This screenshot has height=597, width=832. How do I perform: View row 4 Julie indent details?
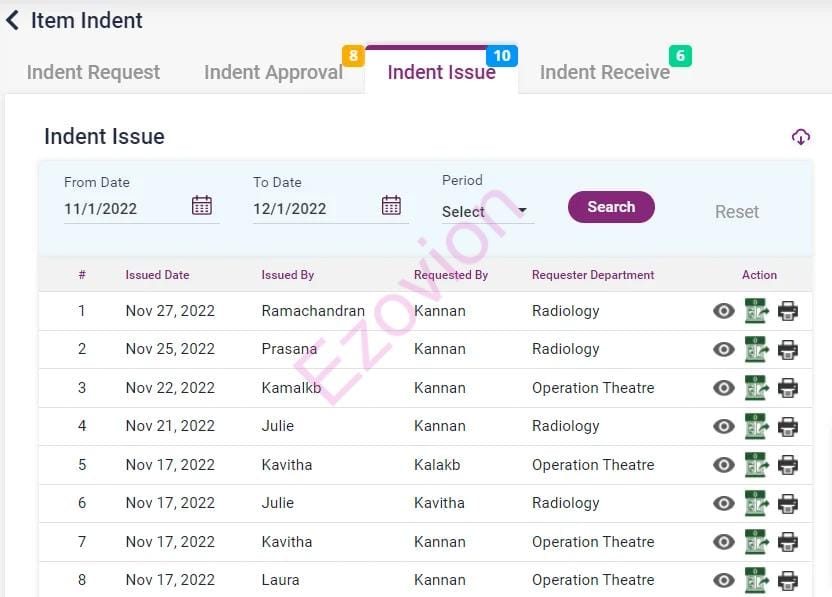click(723, 427)
